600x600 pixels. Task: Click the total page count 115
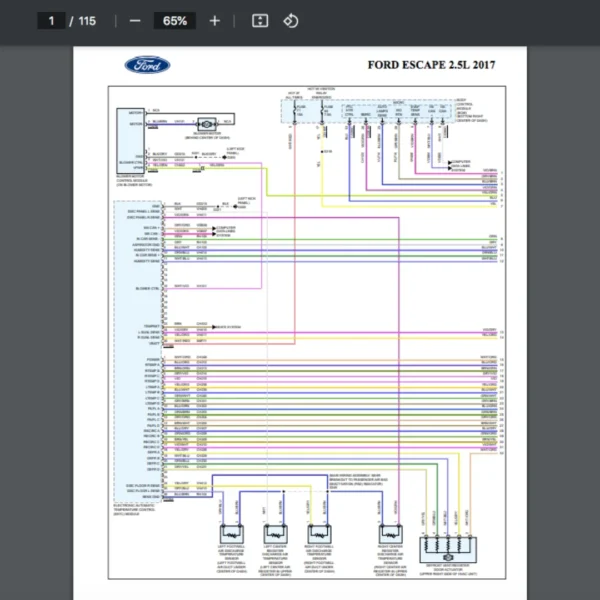pos(87,21)
